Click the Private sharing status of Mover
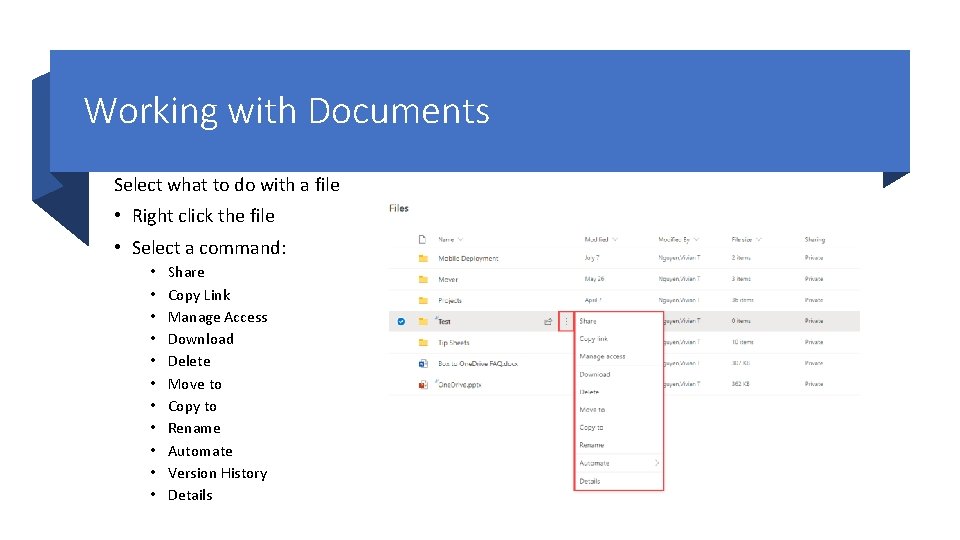Image resolution: width=960 pixels, height=540 pixels. click(814, 279)
